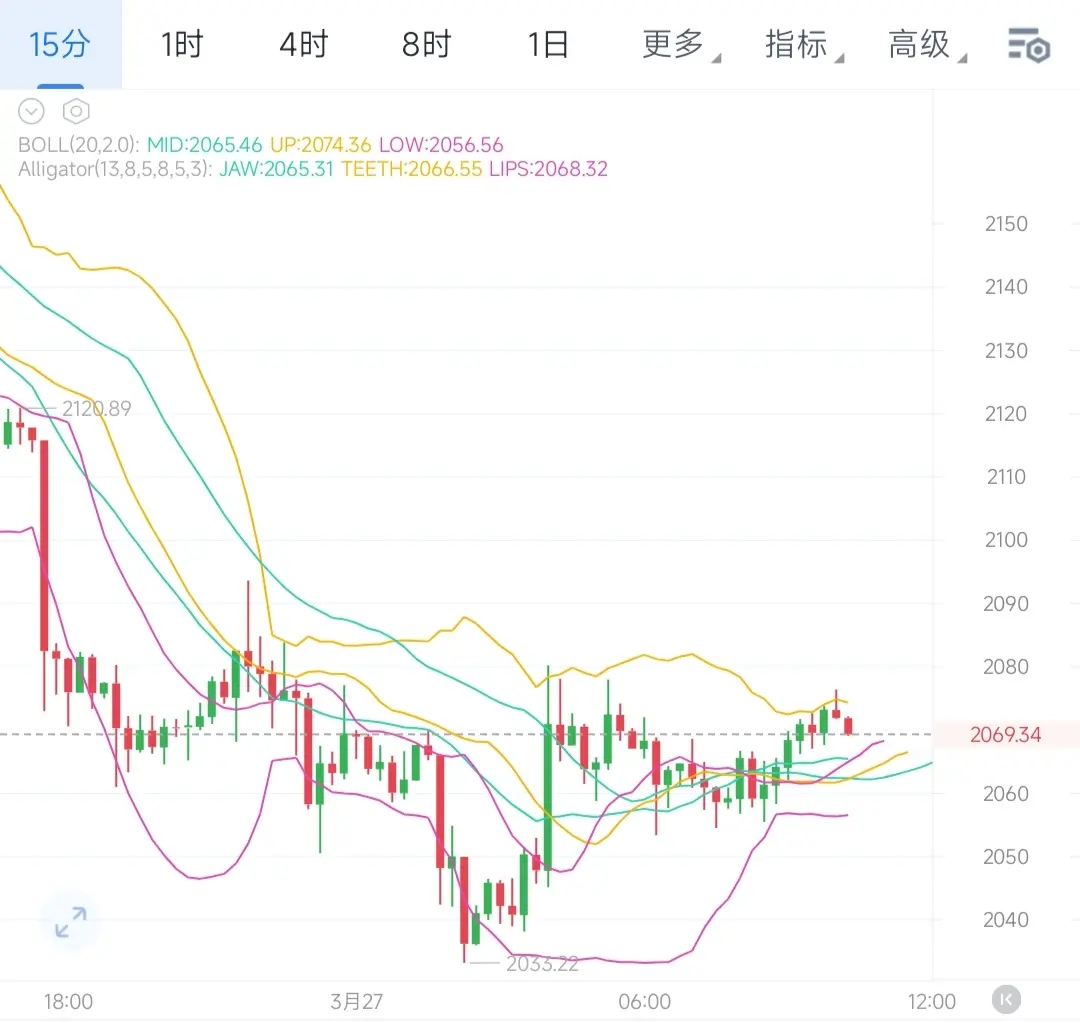Click the 06:00 time axis label
Viewport: 1080px width, 1023px height.
(x=645, y=1001)
